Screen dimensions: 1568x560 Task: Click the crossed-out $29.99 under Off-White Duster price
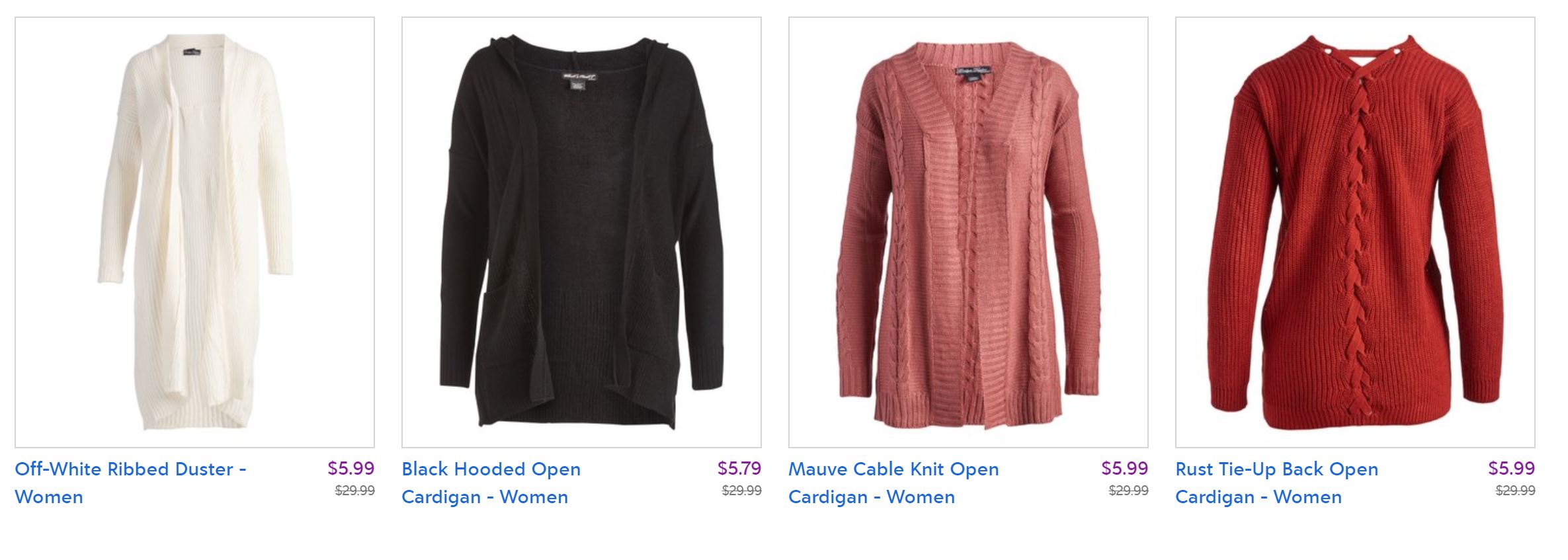coord(354,491)
